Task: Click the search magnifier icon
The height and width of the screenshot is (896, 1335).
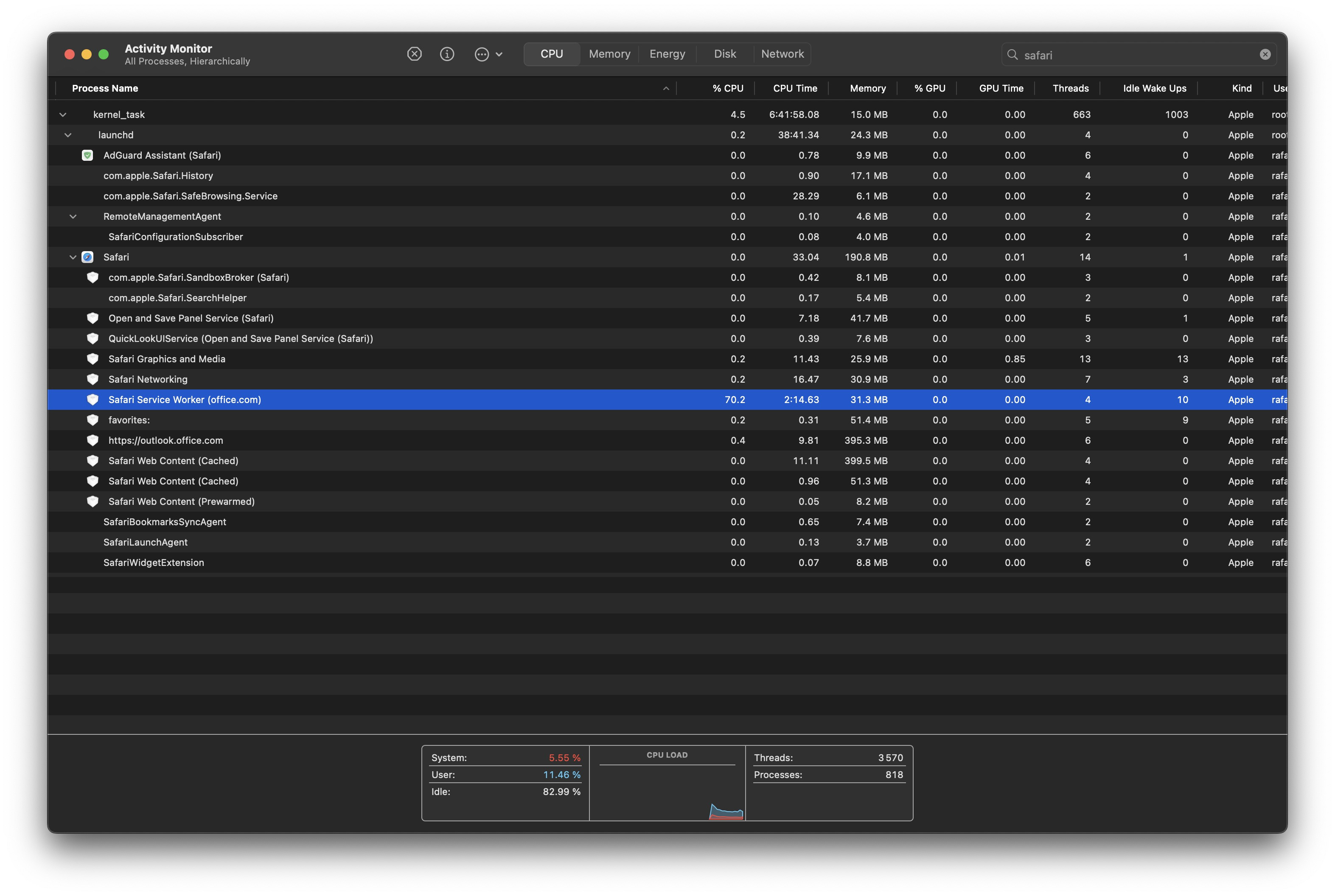Action: pos(1012,54)
